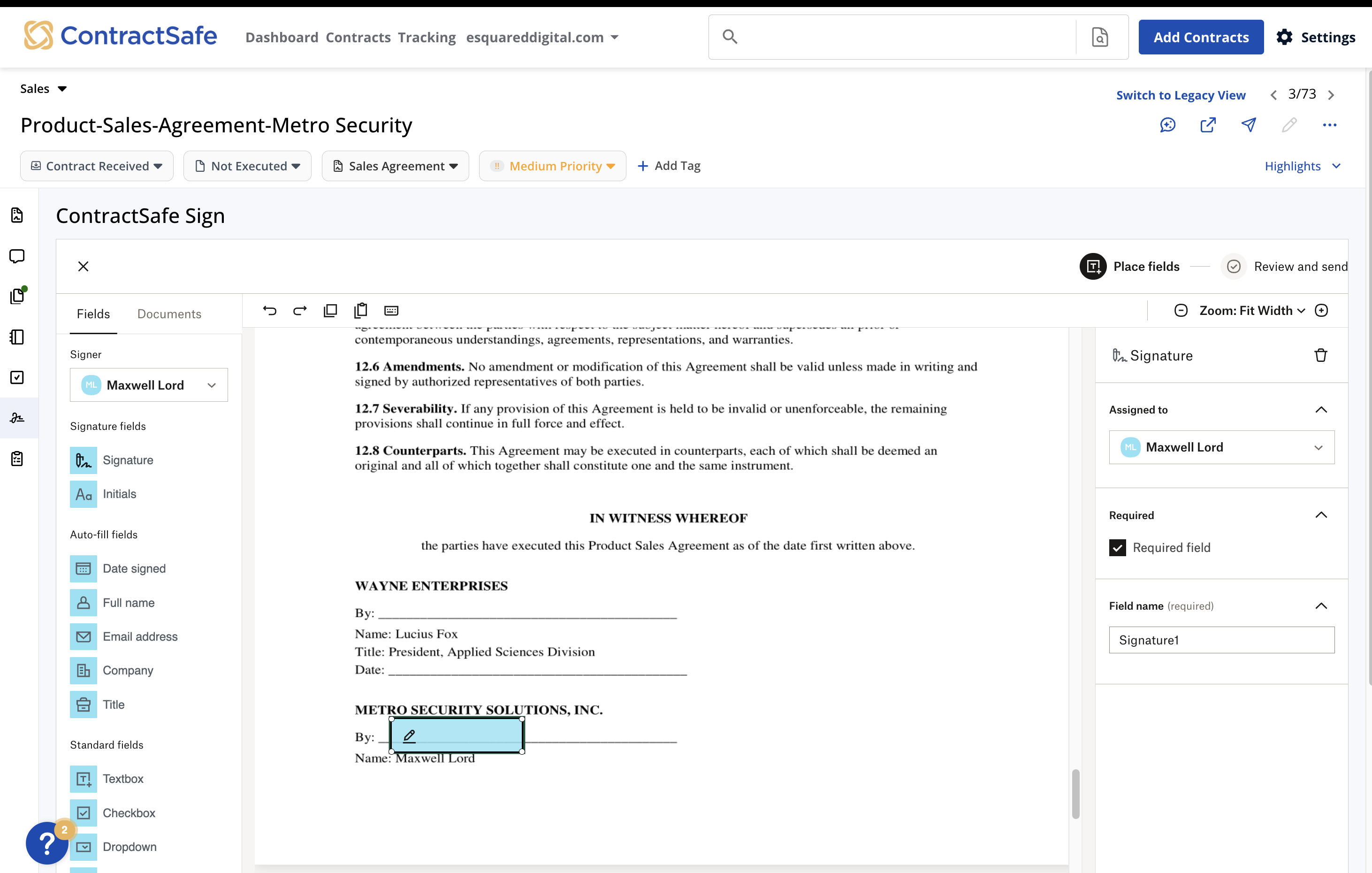
Task: Open the Assigned to signer dropdown
Action: tap(1221, 447)
